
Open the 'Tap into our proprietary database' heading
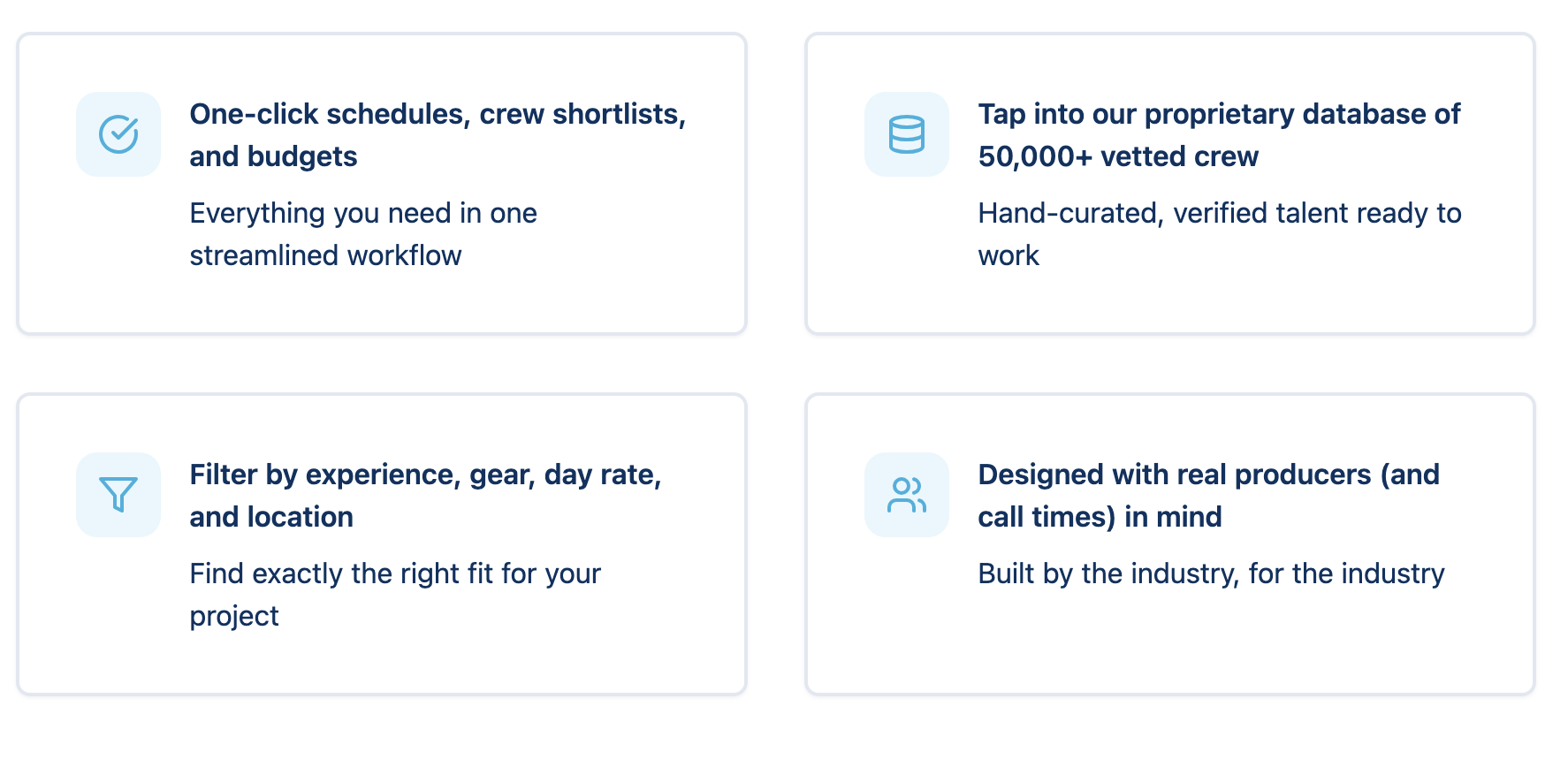tap(1219, 114)
